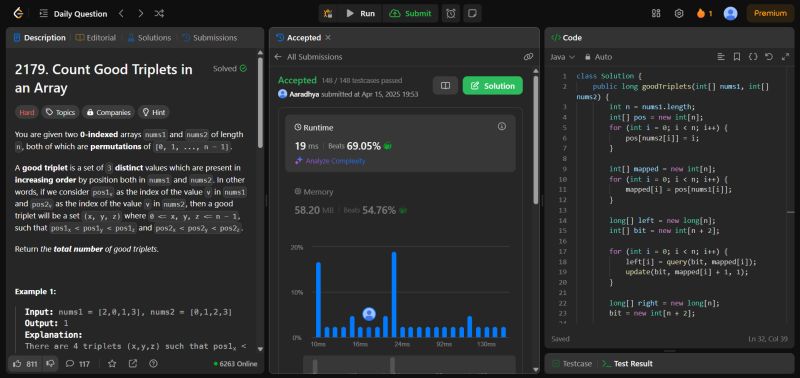Open the notes sticky icon
This screenshot has width=800, height=378.
pyautogui.click(x=472, y=14)
